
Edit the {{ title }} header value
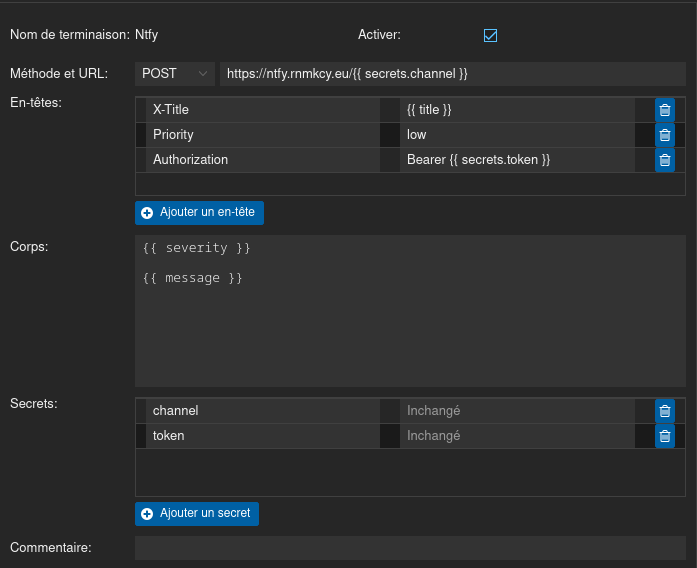[x=517, y=110]
